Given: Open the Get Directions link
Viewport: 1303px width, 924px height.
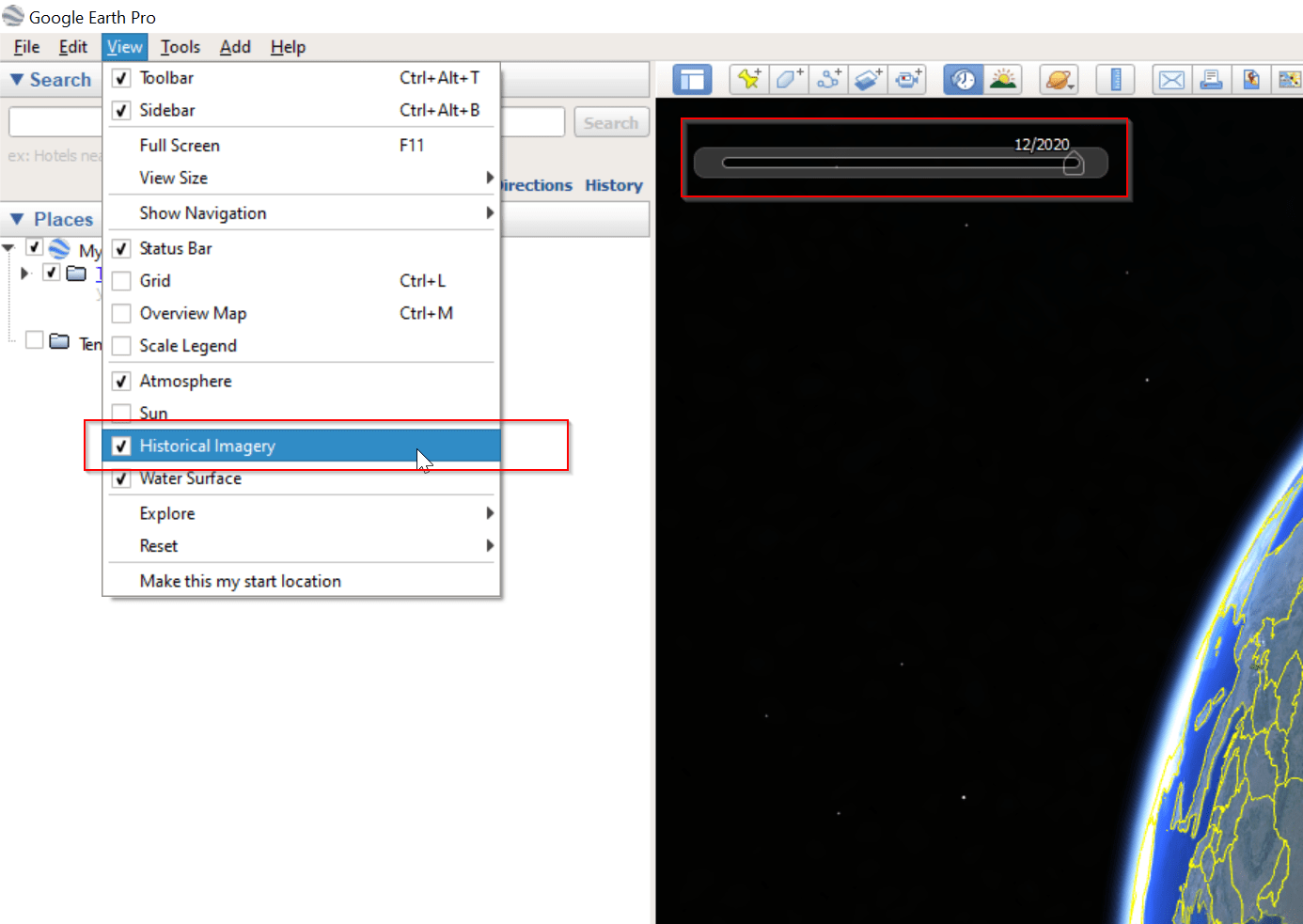Looking at the screenshot, I should click(x=536, y=185).
